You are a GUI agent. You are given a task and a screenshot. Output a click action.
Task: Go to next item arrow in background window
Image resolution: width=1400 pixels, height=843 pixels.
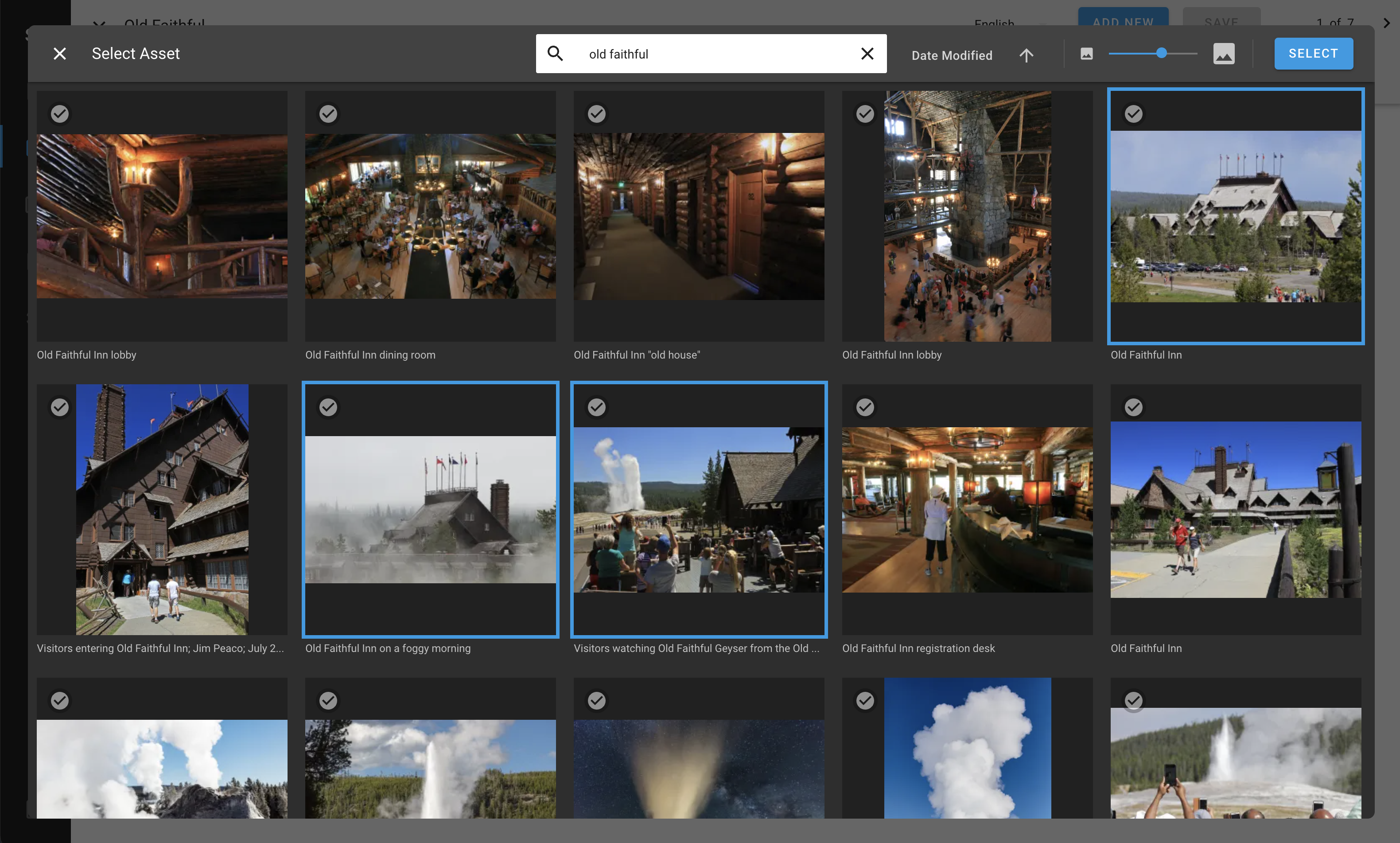[1386, 23]
